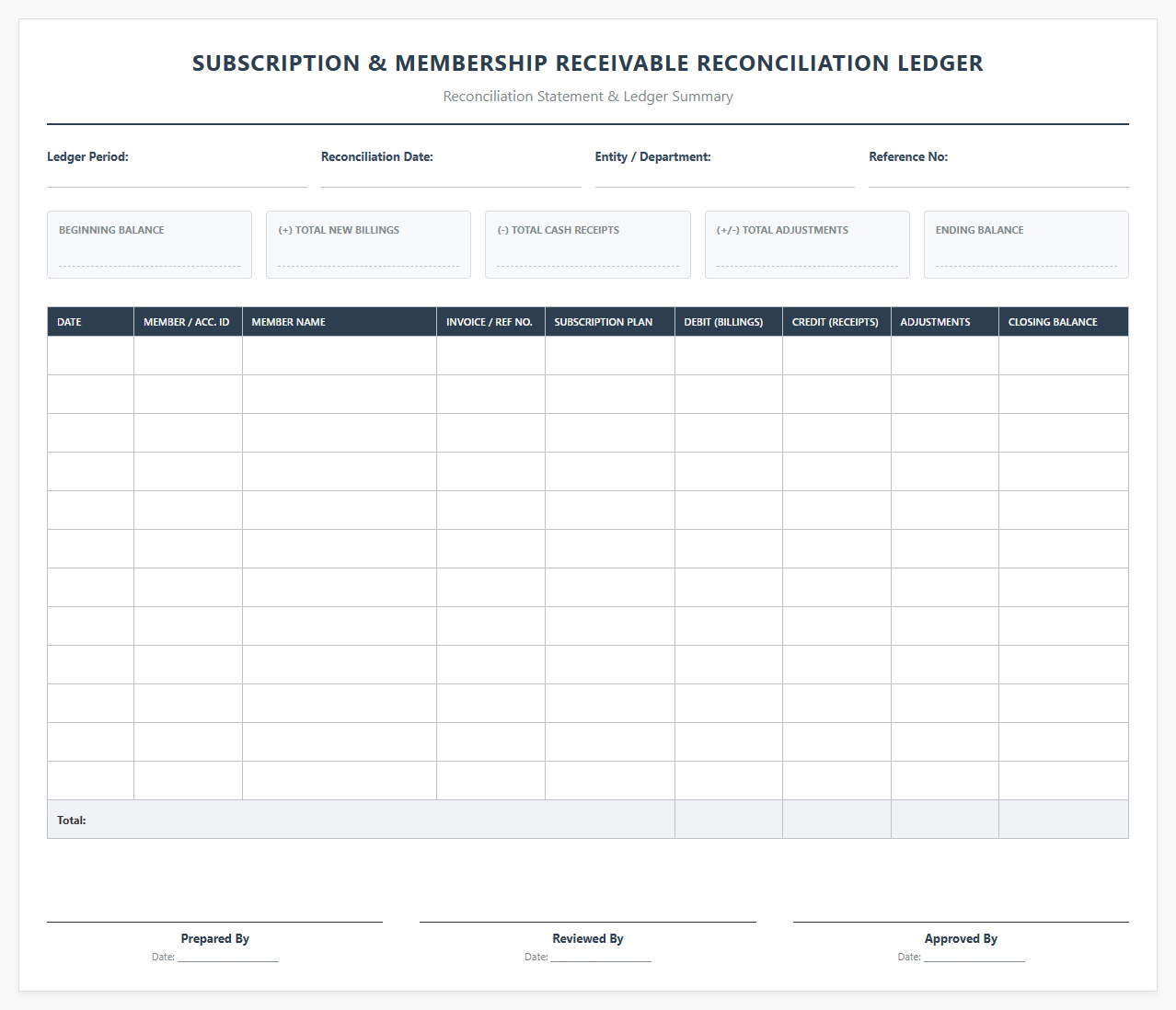The image size is (1176, 1010).
Task: Click the Reconciliation Statement & Ledger Summary subtitle
Action: click(x=588, y=97)
